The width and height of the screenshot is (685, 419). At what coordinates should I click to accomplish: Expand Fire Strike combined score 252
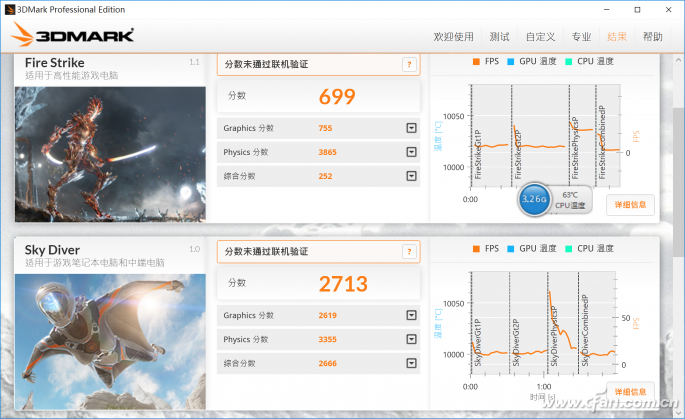[x=411, y=176]
